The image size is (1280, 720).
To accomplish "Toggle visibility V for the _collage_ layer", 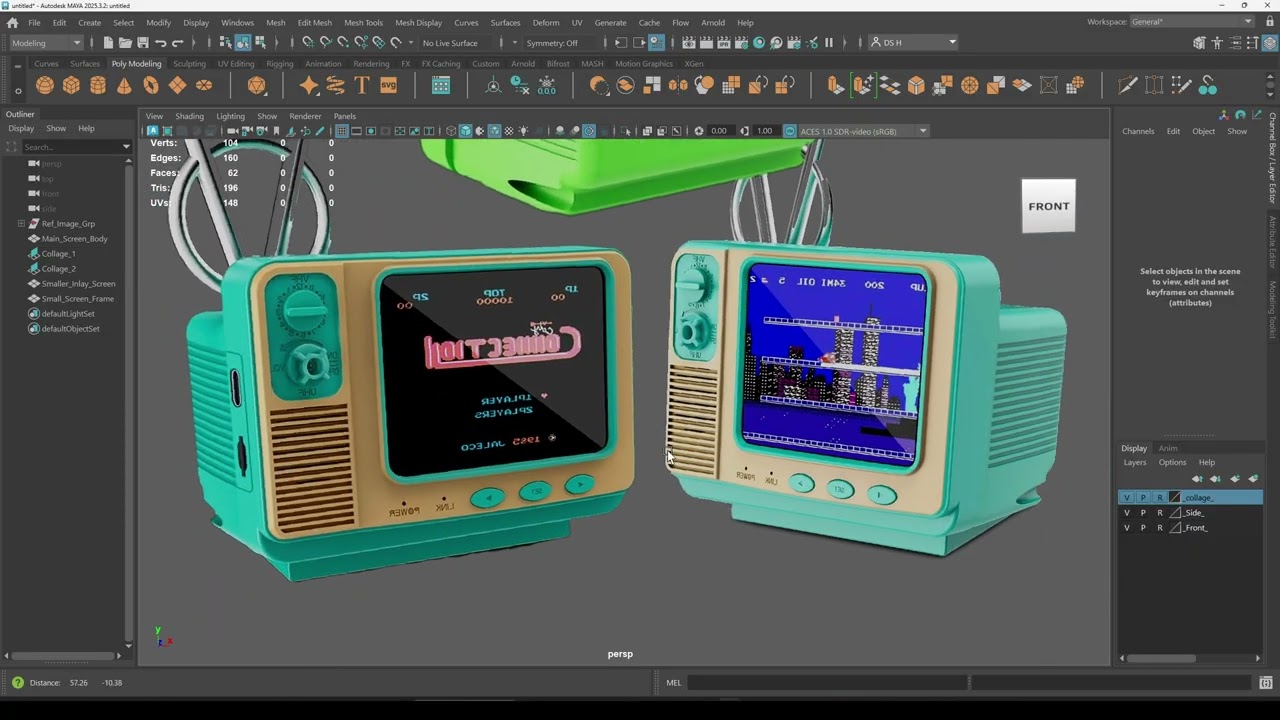I will (1127, 497).
